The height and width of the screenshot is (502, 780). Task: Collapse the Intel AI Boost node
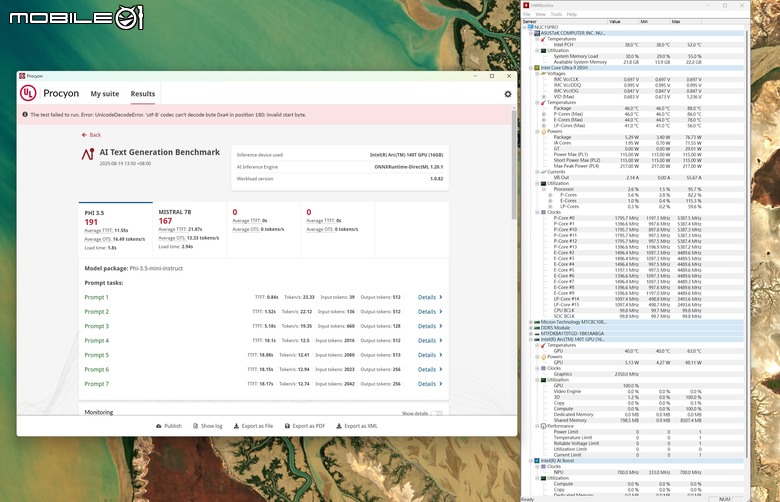(530, 461)
